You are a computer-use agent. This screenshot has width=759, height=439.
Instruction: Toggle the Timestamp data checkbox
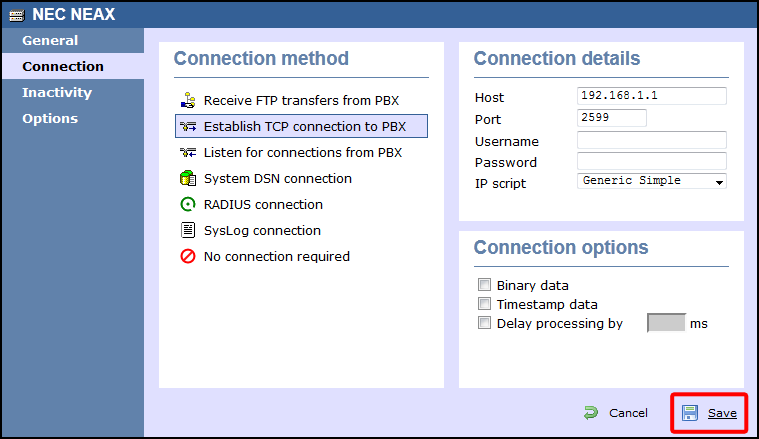pos(485,304)
